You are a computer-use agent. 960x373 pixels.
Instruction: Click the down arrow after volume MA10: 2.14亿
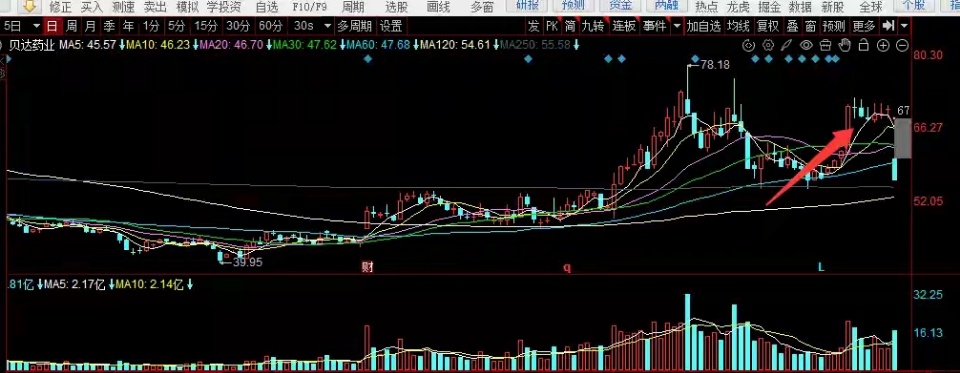(190, 284)
